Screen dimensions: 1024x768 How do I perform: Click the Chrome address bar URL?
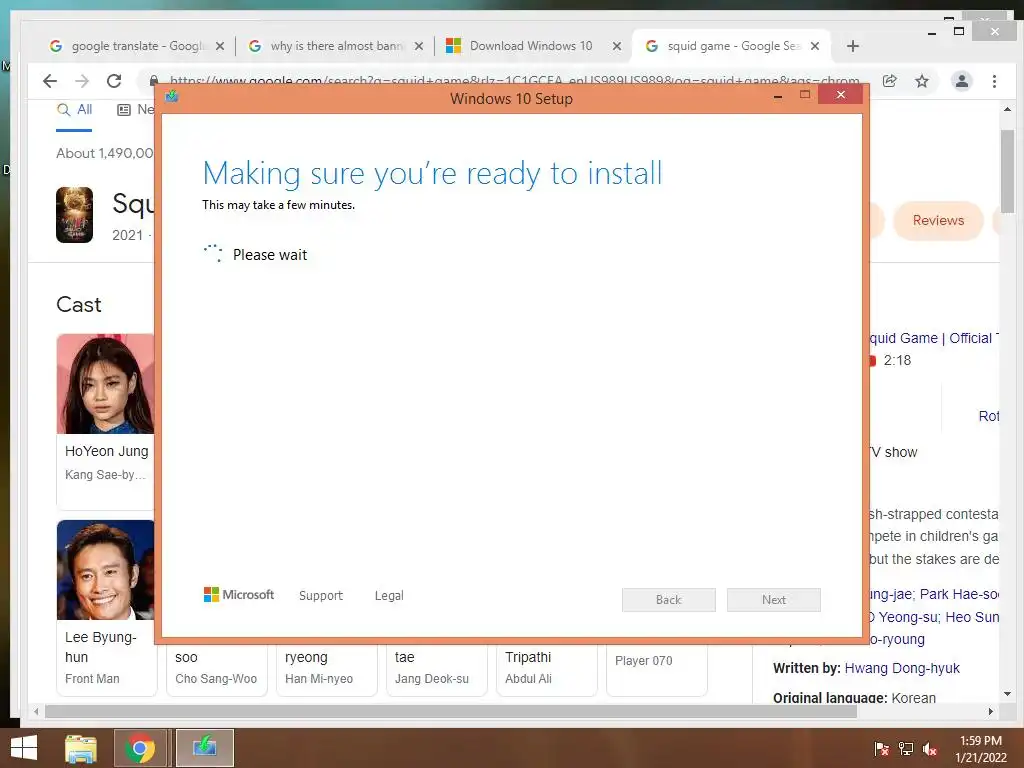coord(514,81)
